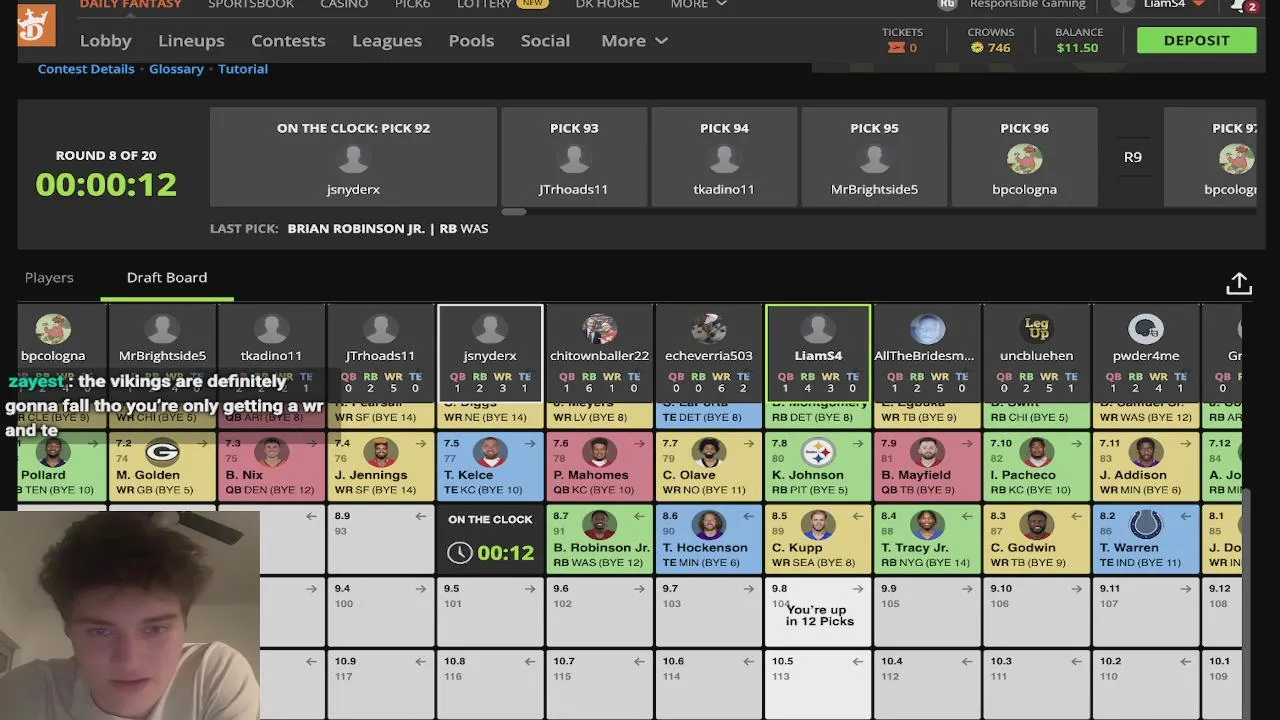The height and width of the screenshot is (720, 1280).
Task: Click tkadino11 avatar in Pick 94
Action: pyautogui.click(x=724, y=159)
